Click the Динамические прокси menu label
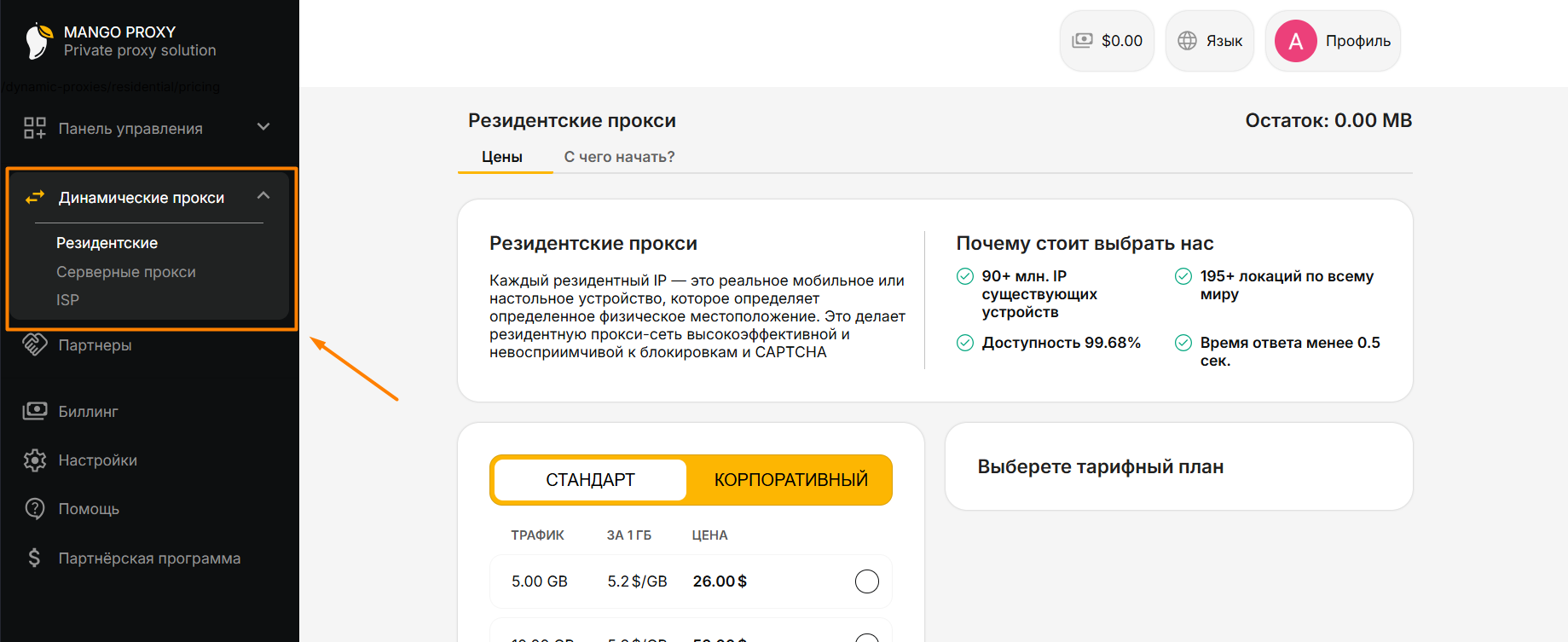Image resolution: width=1568 pixels, height=642 pixels. click(142, 198)
